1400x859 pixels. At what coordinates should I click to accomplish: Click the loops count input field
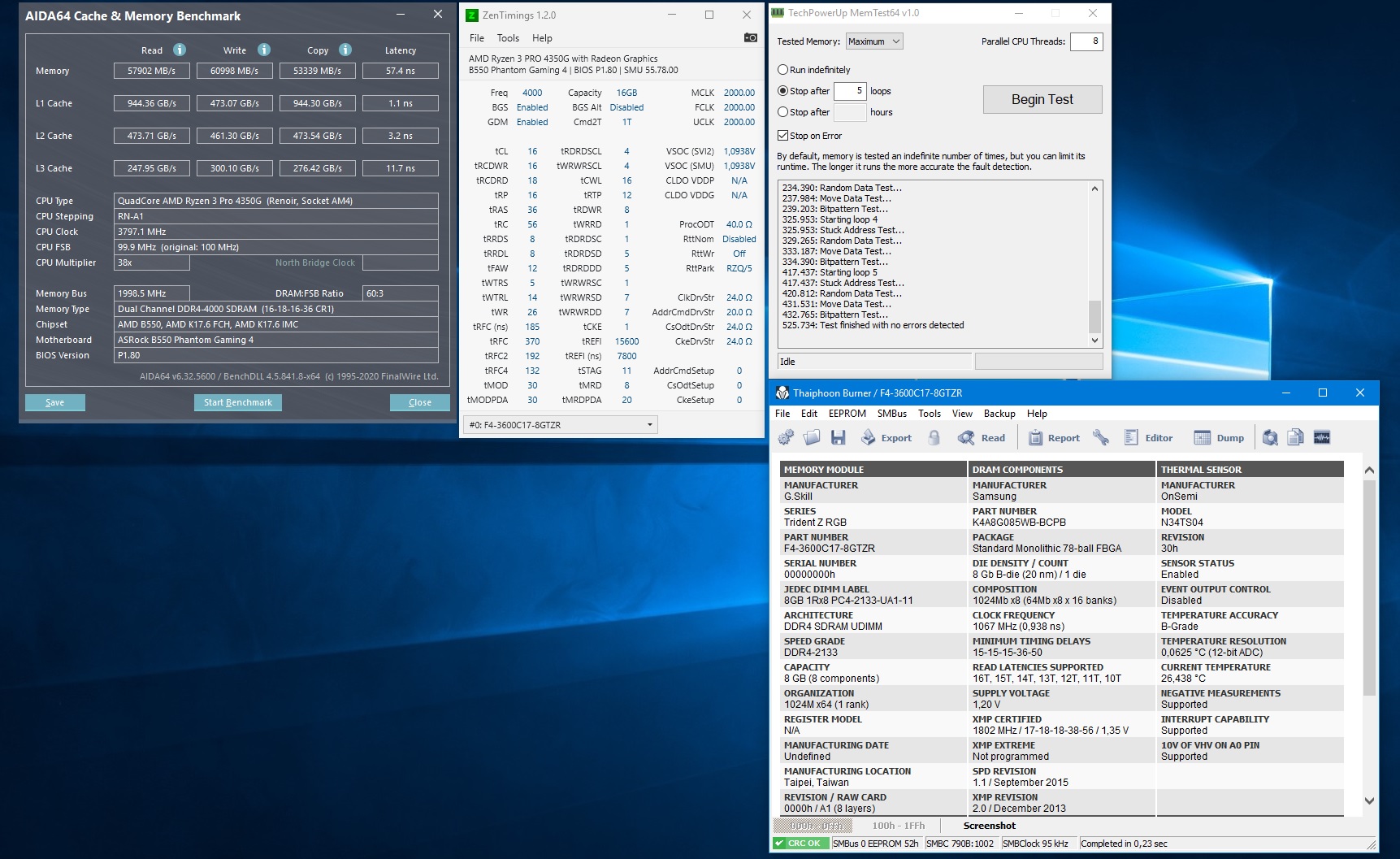click(850, 91)
